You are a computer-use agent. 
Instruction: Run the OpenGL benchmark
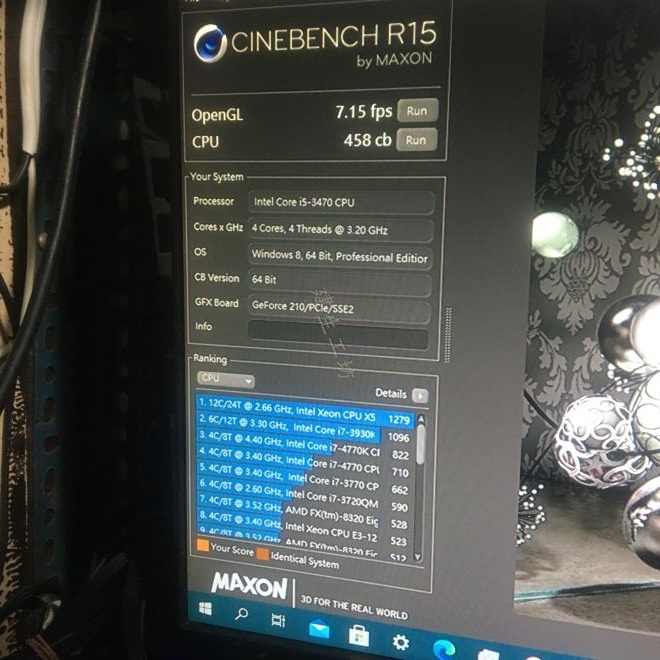pyautogui.click(x=417, y=111)
